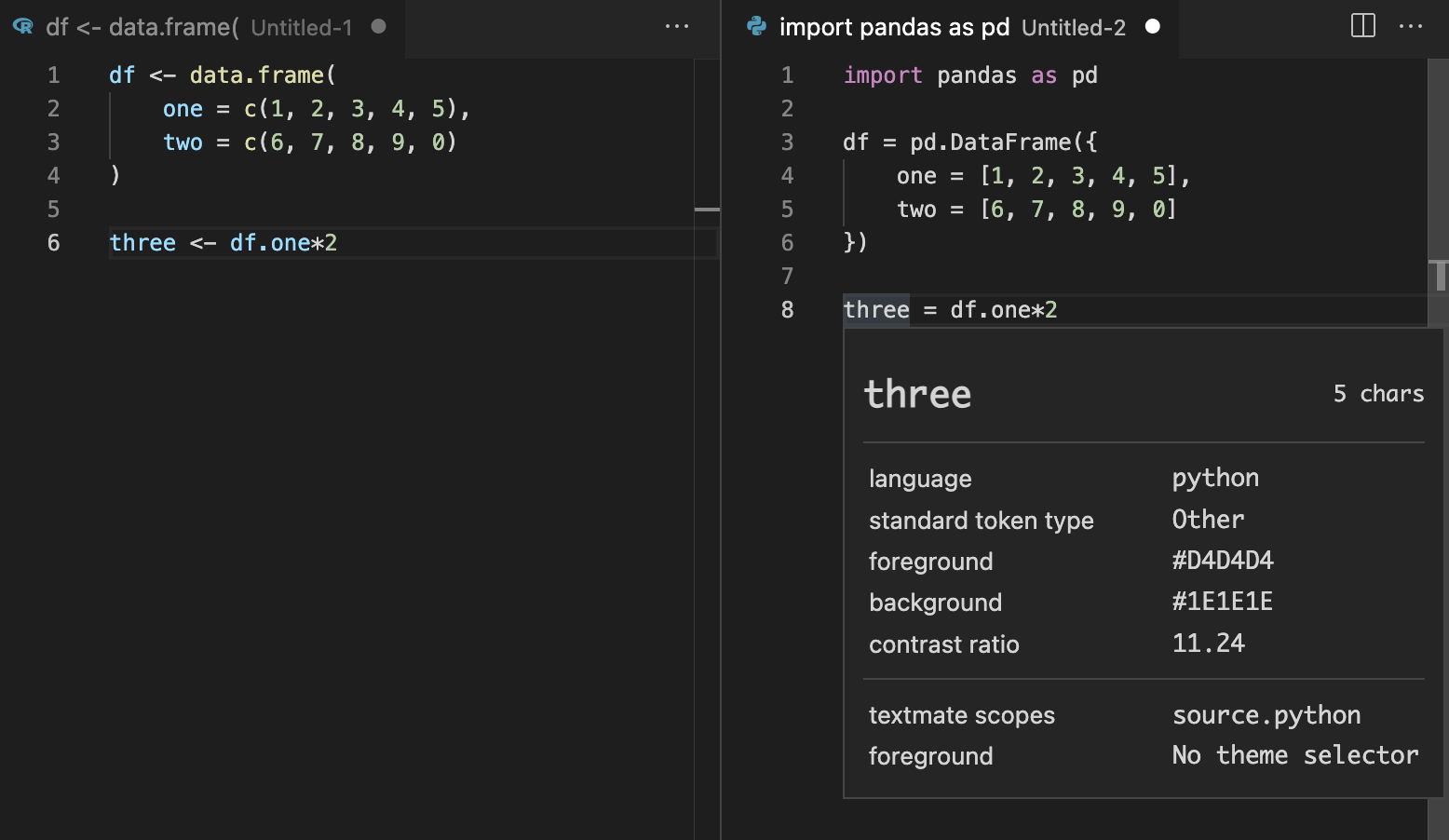This screenshot has width=1449, height=840.
Task: Click 'textmate scopes' label in inspector
Action: (x=962, y=715)
